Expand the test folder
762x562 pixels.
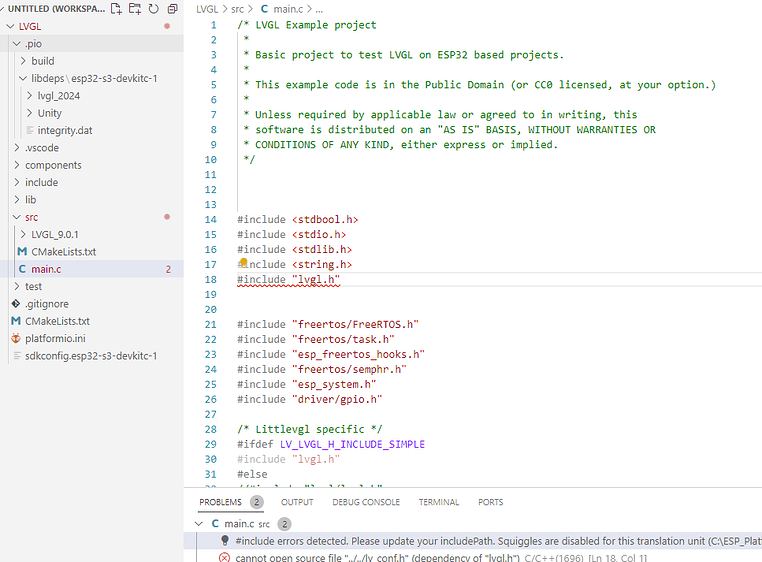17,286
